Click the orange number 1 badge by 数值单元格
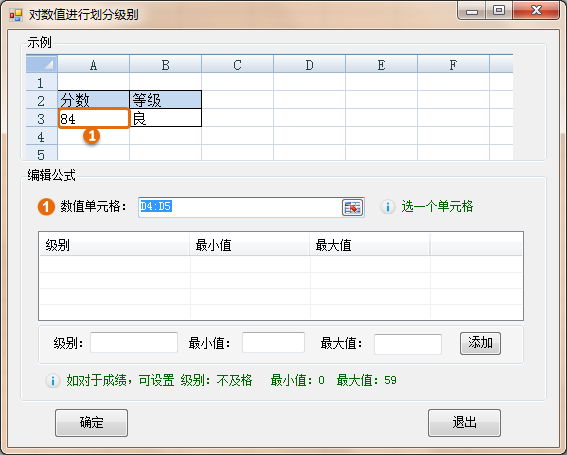 46,207
